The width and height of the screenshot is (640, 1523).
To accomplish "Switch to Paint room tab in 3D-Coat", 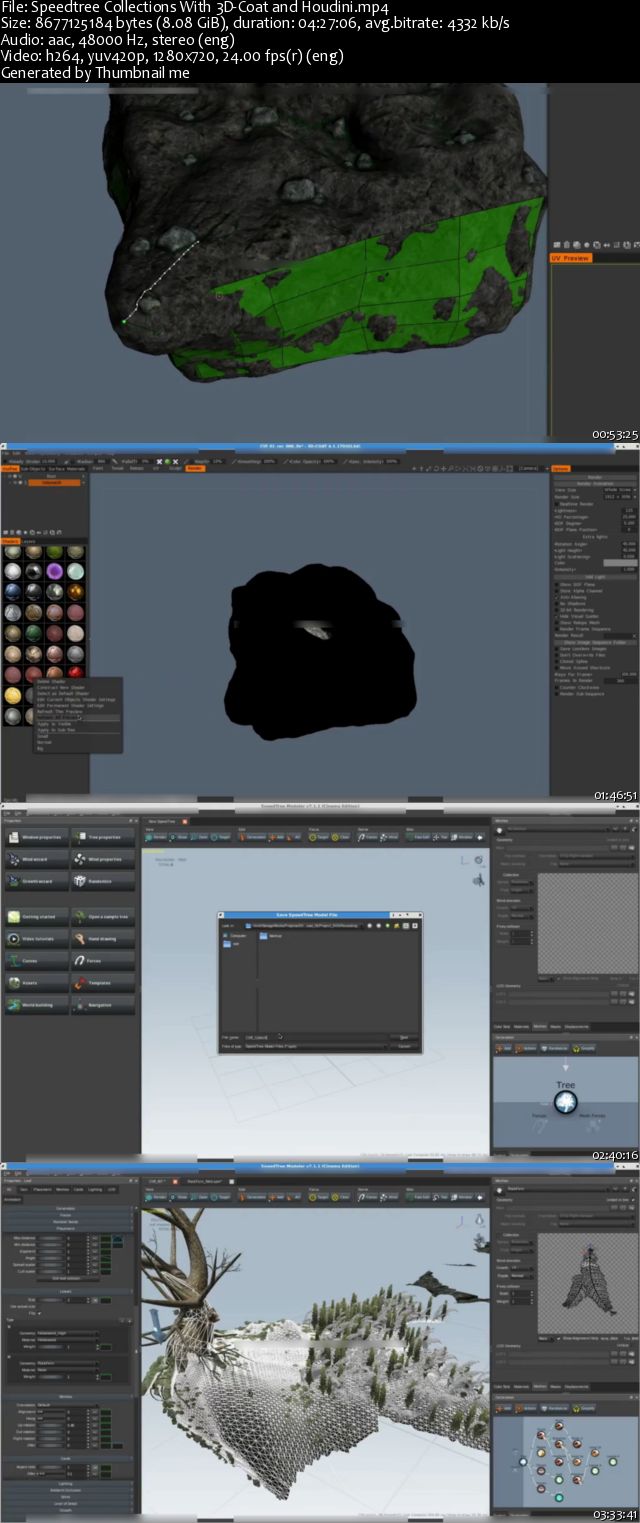I will click(98, 468).
